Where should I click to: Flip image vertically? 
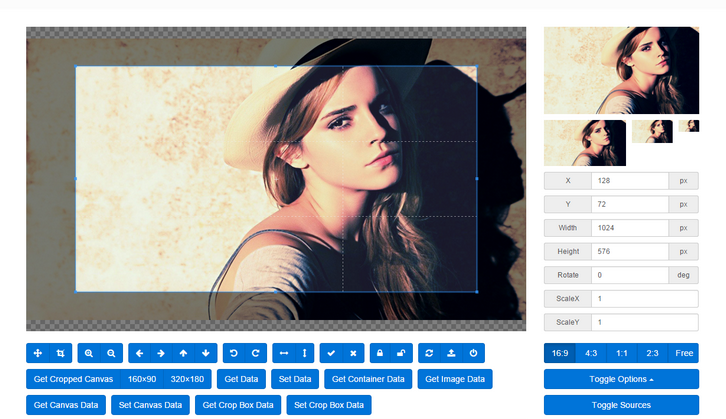click(x=305, y=353)
